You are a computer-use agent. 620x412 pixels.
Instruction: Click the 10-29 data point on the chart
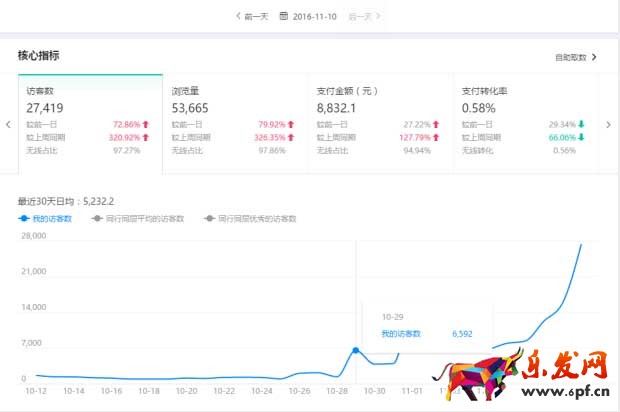(355, 350)
